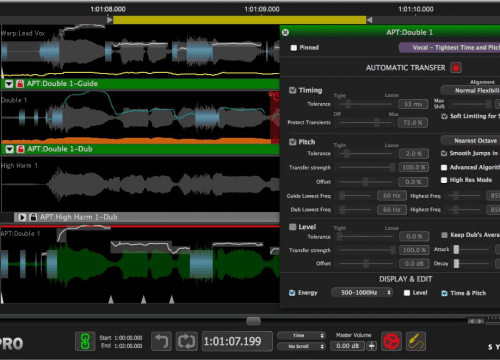Toggle Smooth Jumps checkbox

444,153
